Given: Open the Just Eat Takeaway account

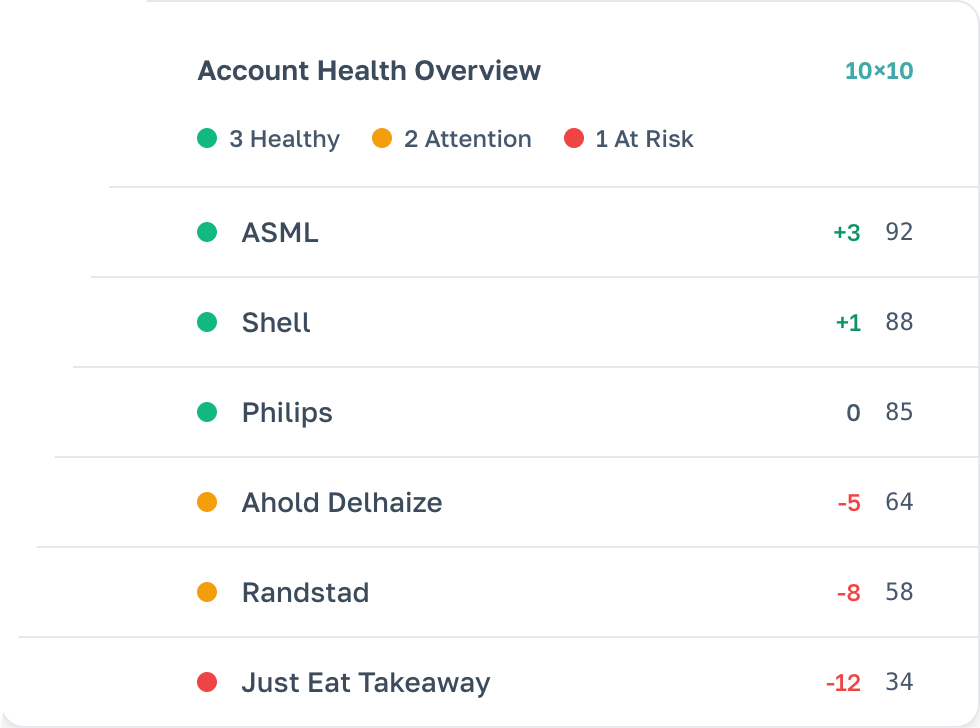Looking at the screenshot, I should click(x=366, y=683).
